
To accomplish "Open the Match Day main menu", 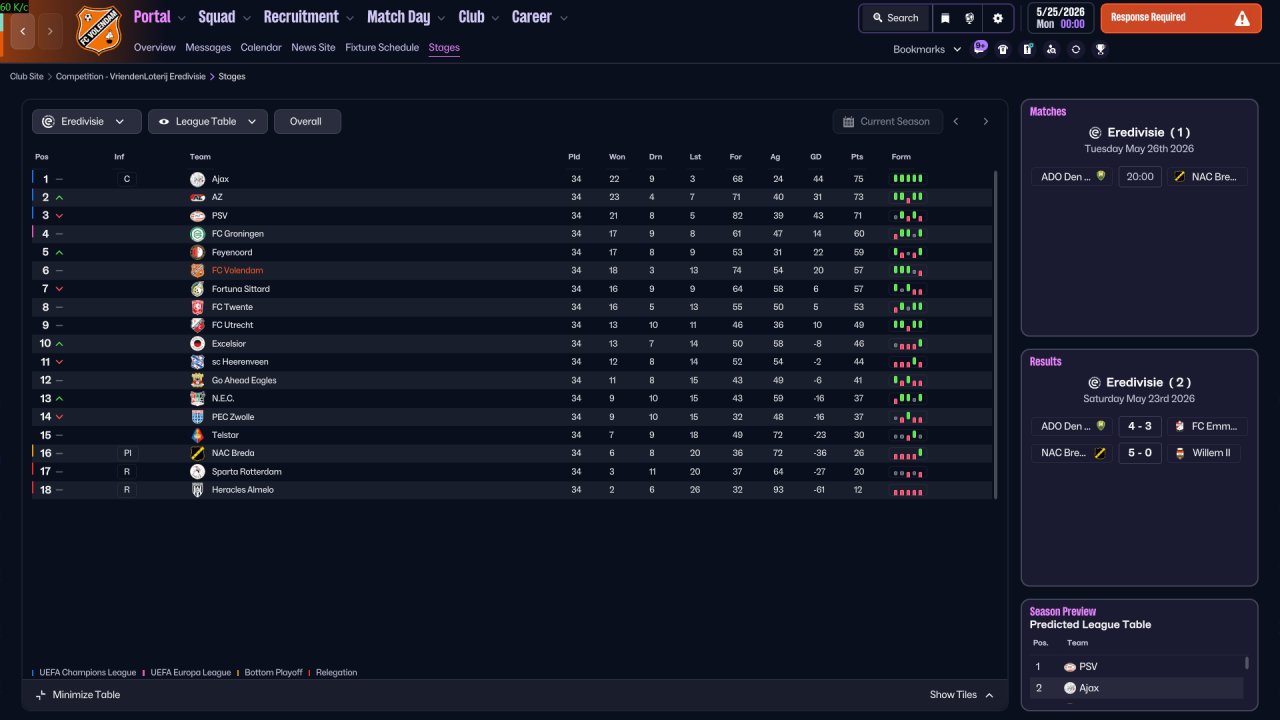I will tap(406, 17).
